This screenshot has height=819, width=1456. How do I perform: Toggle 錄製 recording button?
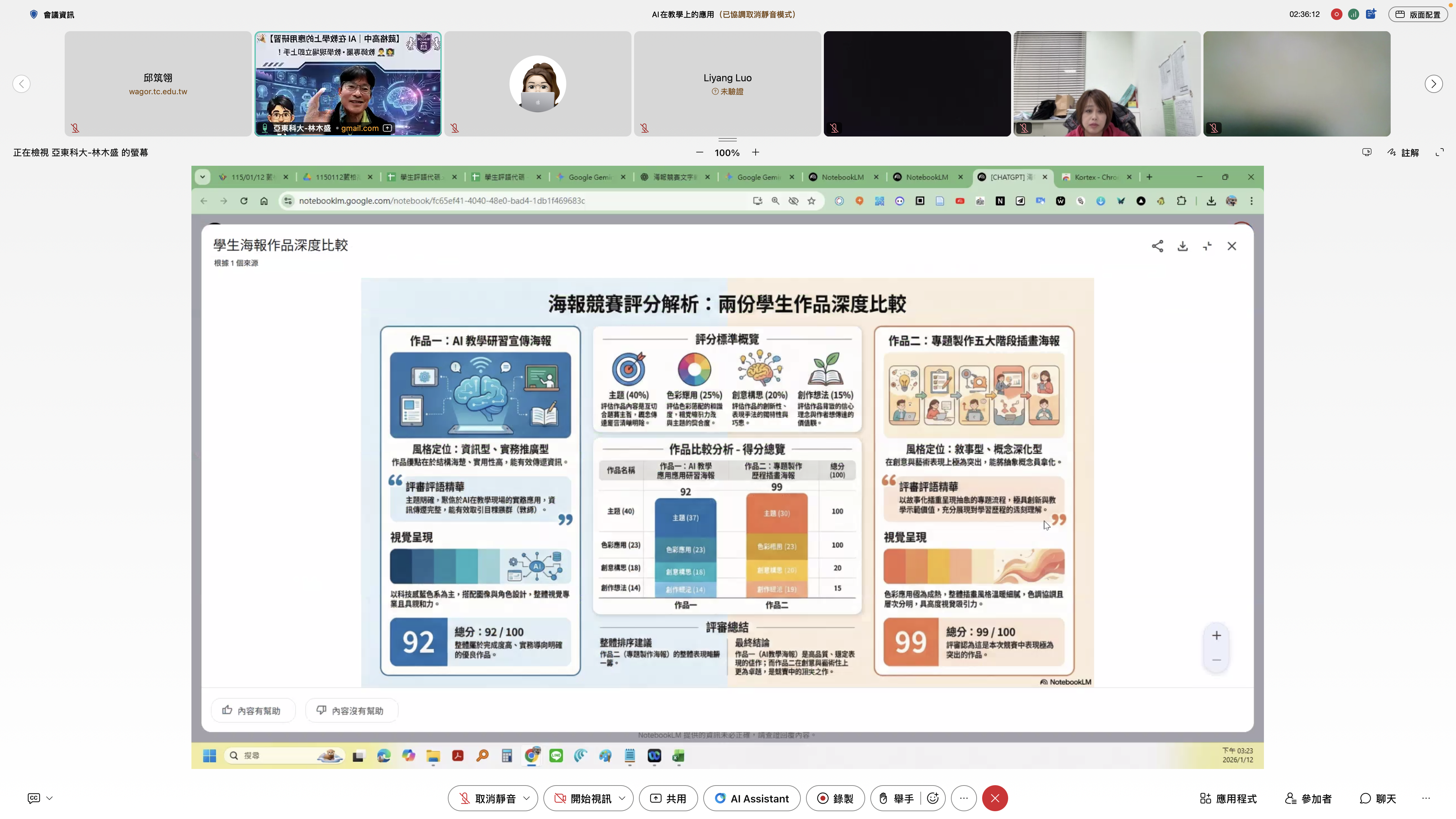click(835, 798)
